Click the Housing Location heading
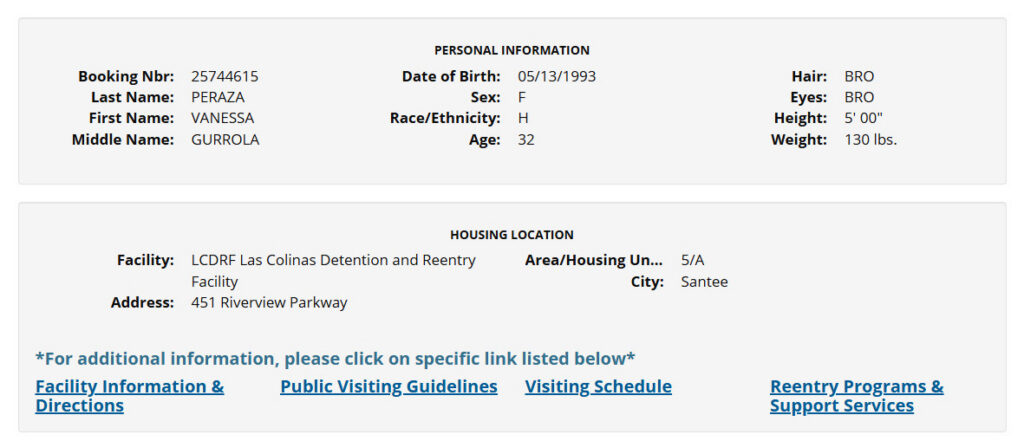Image resolution: width=1024 pixels, height=441 pixels. pyautogui.click(x=511, y=235)
